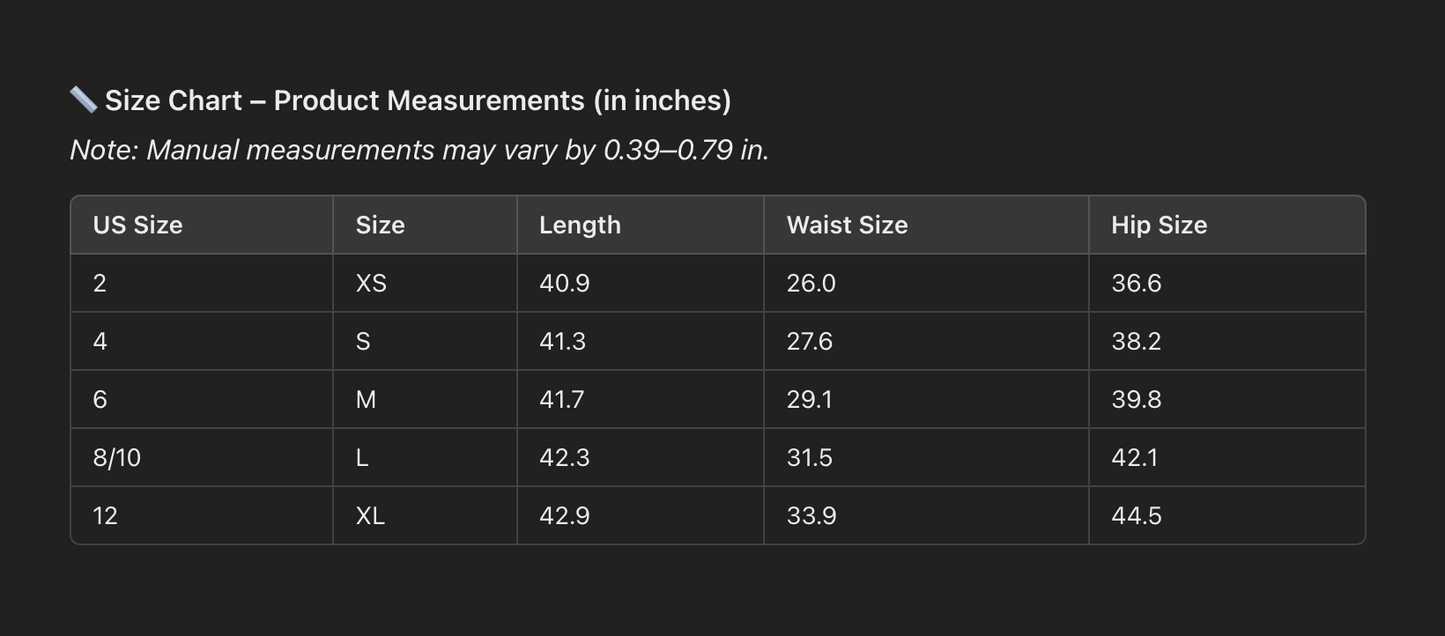Click the Waist Size column header

[x=847, y=225]
